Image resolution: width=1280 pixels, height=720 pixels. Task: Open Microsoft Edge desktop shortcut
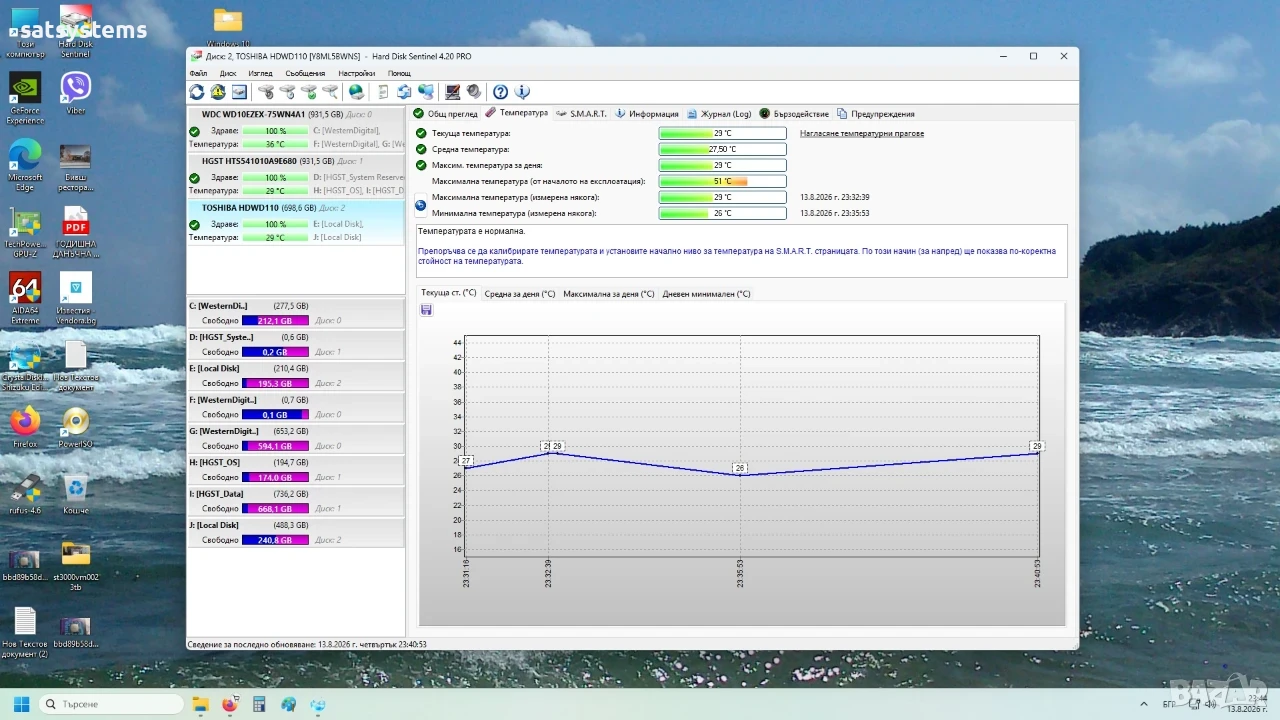pos(25,165)
